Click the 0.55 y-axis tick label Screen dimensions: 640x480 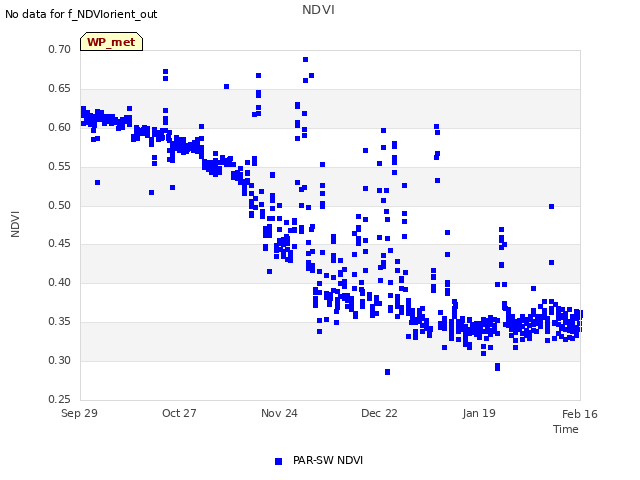pyautogui.click(x=60, y=167)
